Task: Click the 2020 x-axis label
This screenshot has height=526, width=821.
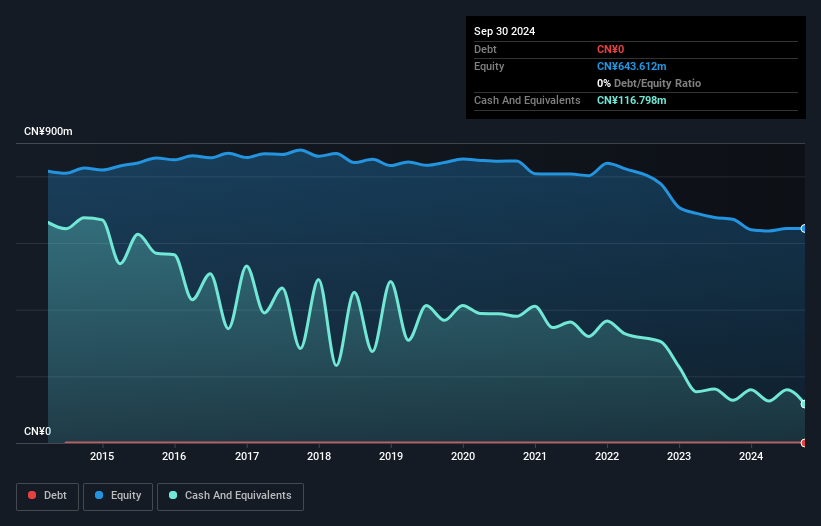Action: tap(463, 456)
